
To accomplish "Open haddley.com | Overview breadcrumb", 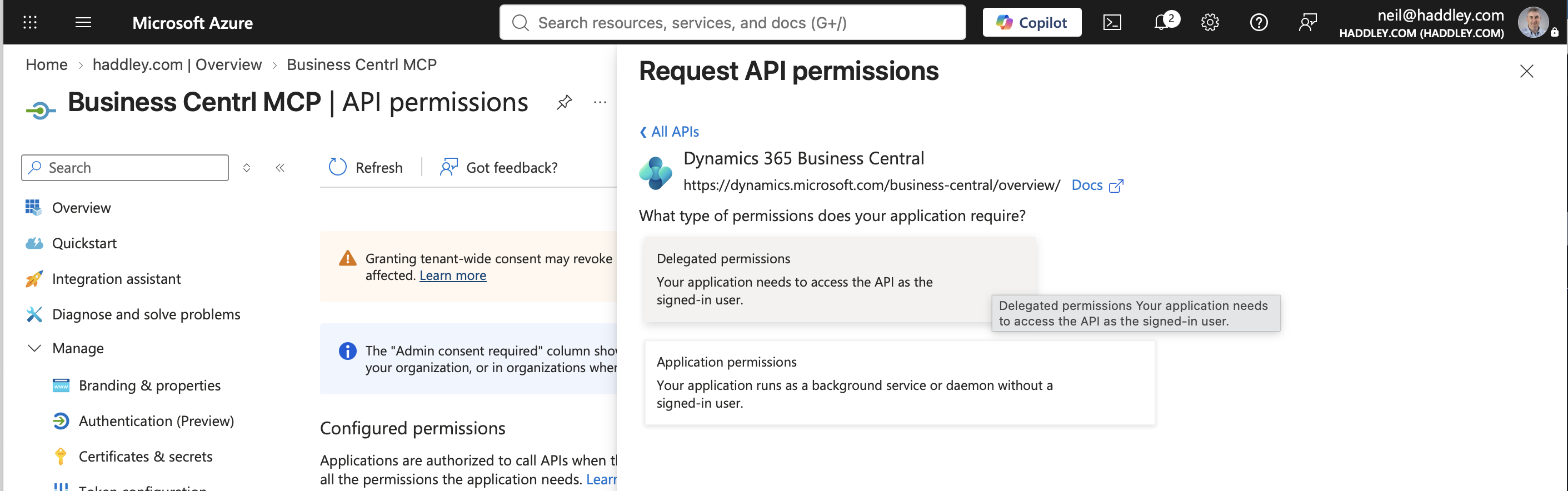I will click(x=177, y=64).
